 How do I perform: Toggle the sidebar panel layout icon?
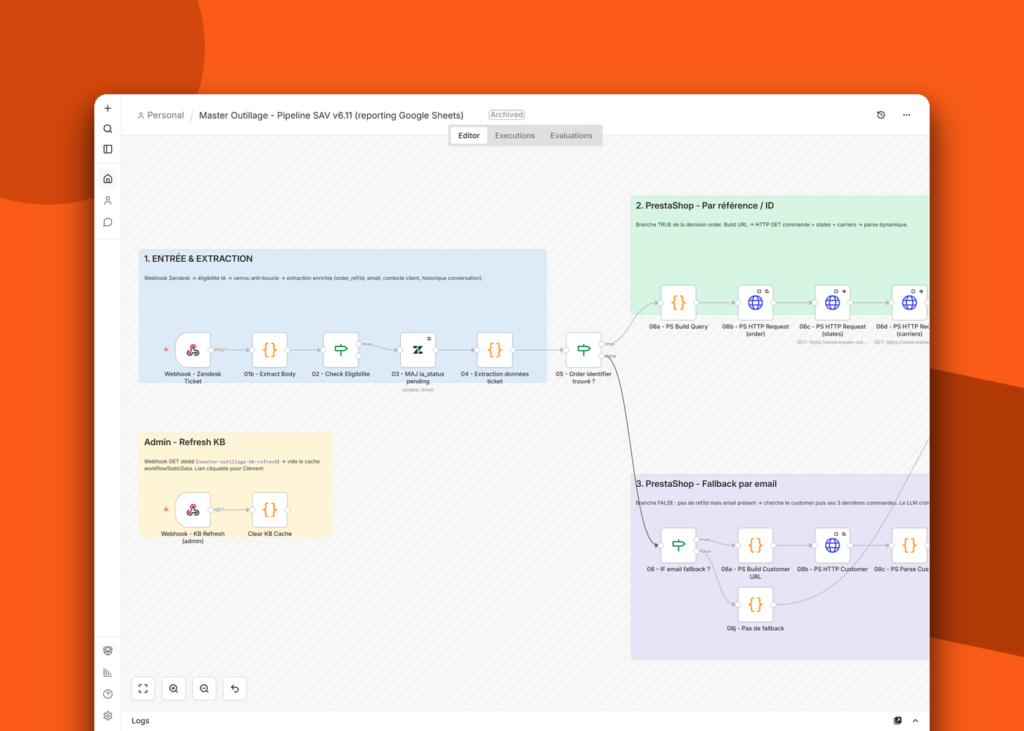pyautogui.click(x=108, y=149)
